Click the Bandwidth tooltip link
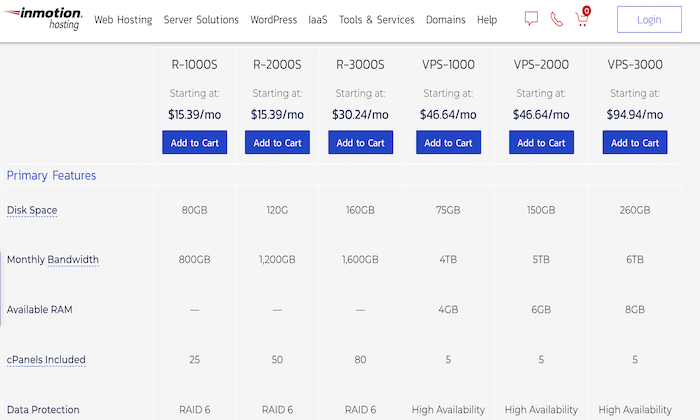Viewport: 700px width, 420px height. pyautogui.click(x=73, y=259)
